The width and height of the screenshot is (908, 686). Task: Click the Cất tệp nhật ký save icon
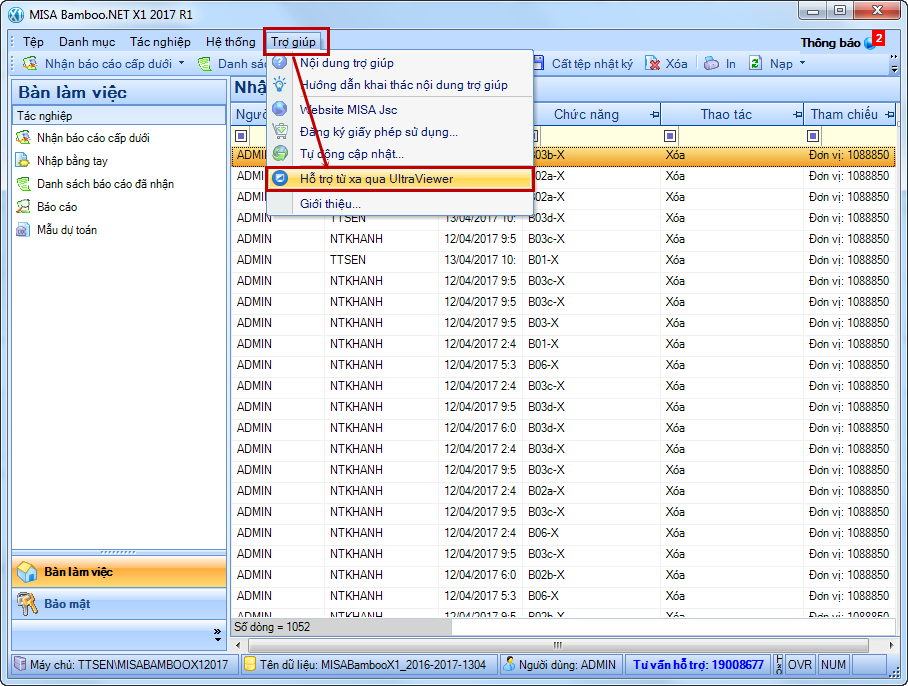coord(539,63)
